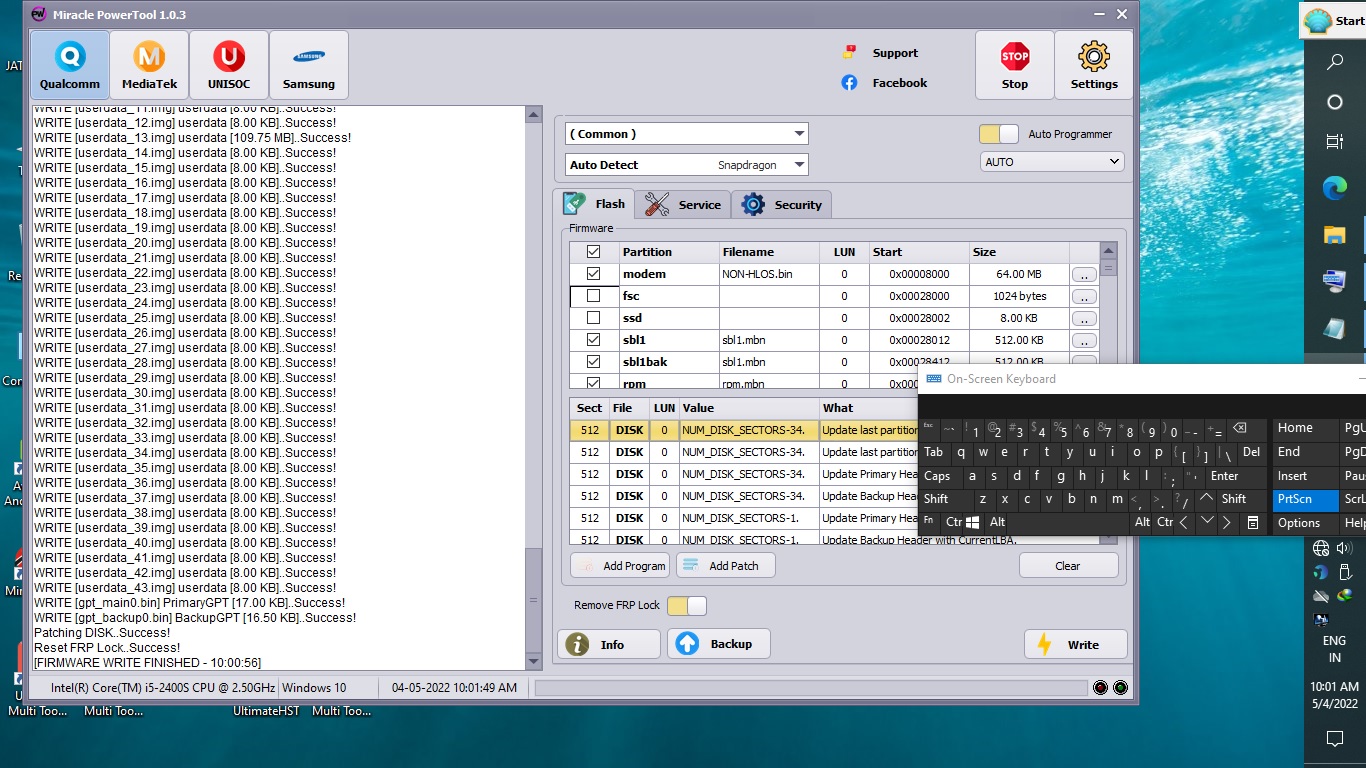Viewport: 1366px width, 768px height.
Task: Click the Filename column header
Action: click(x=769, y=252)
